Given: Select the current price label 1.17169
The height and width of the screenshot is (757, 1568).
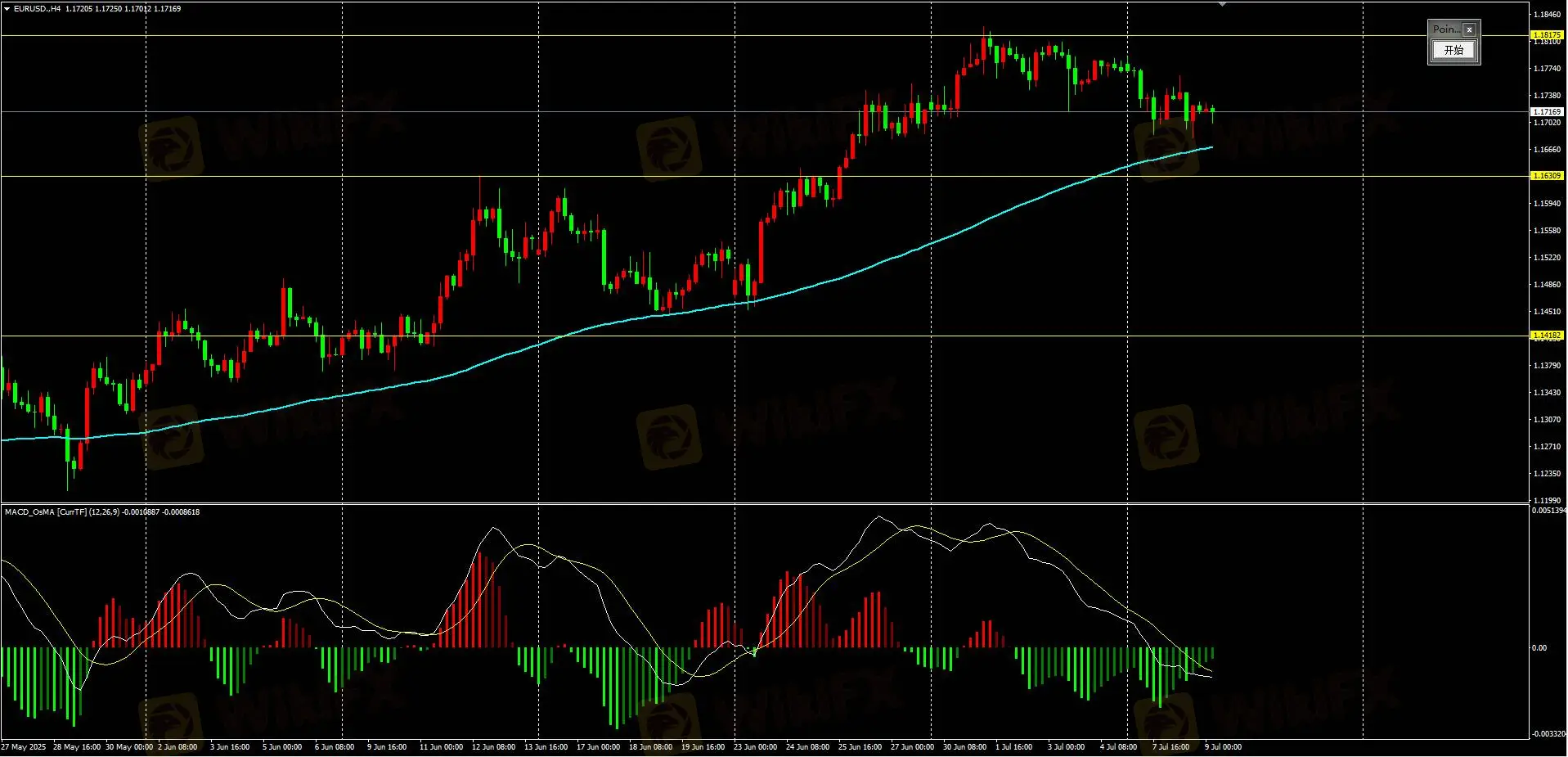Looking at the screenshot, I should (x=1547, y=111).
